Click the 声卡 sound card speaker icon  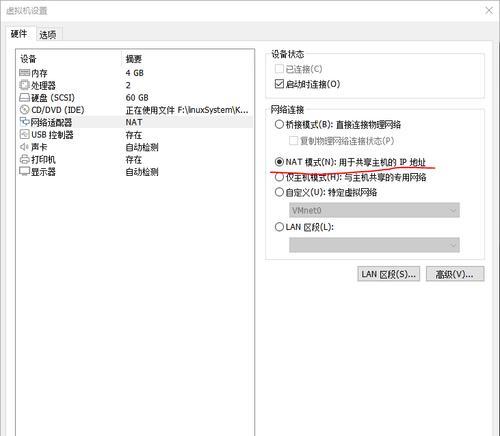click(24, 147)
